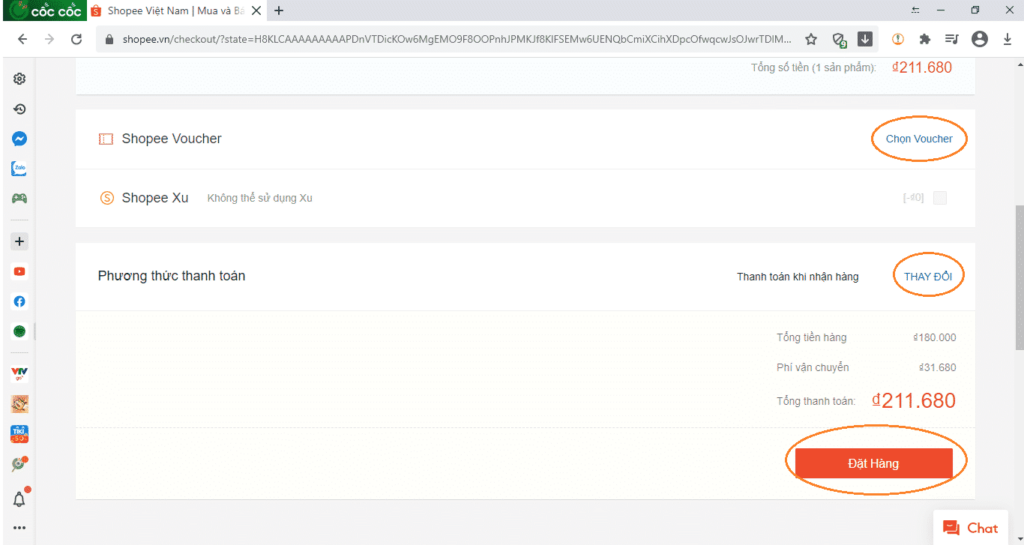Open the media playlist control icon

(x=952, y=39)
